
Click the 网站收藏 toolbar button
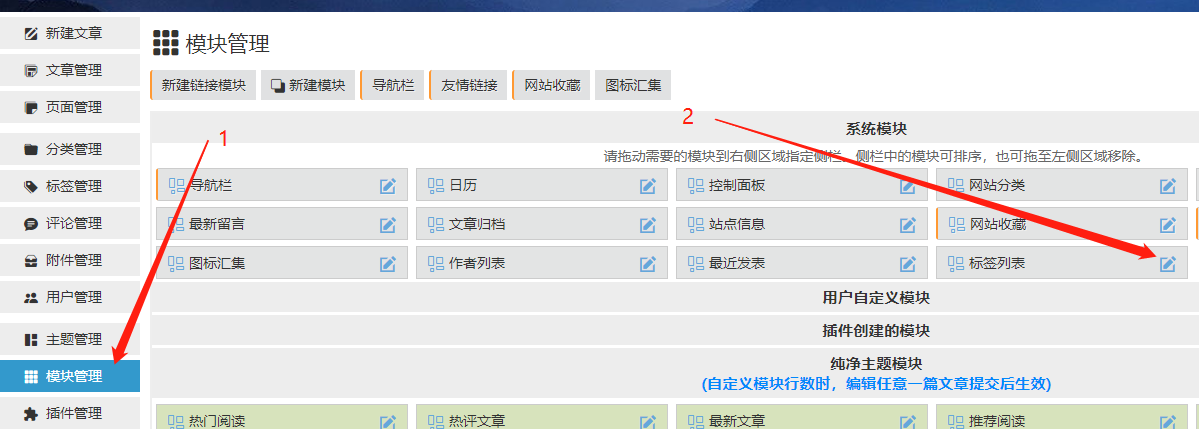[x=551, y=85]
